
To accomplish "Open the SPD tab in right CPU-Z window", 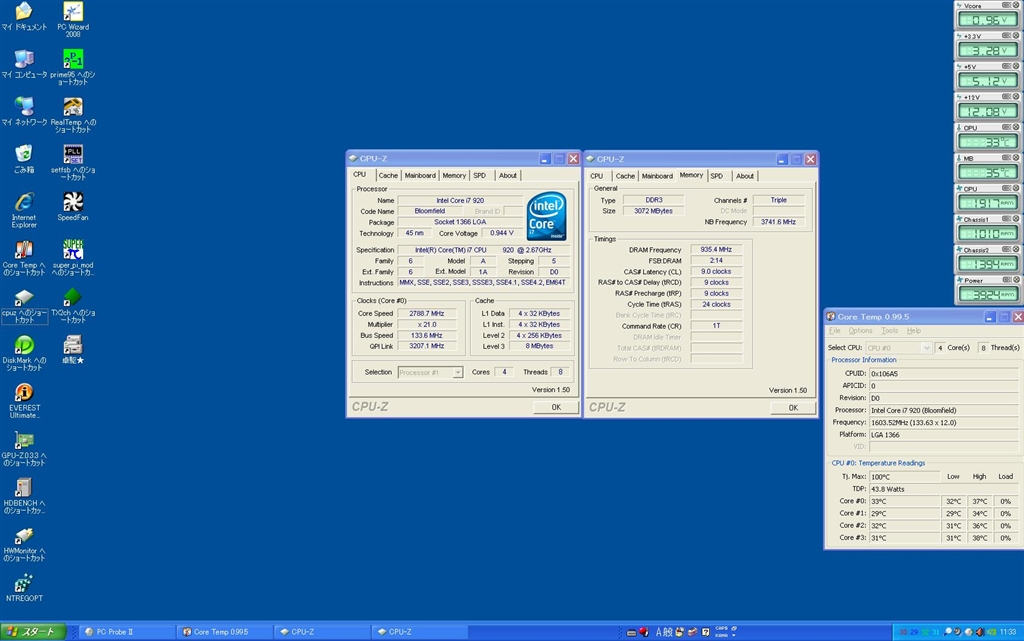I will 716,175.
